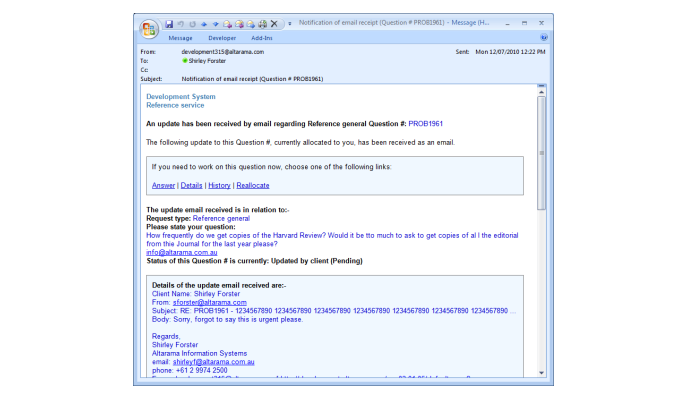689x402 pixels.
Task: Click the 'Reference service' heading
Action: 175,105
